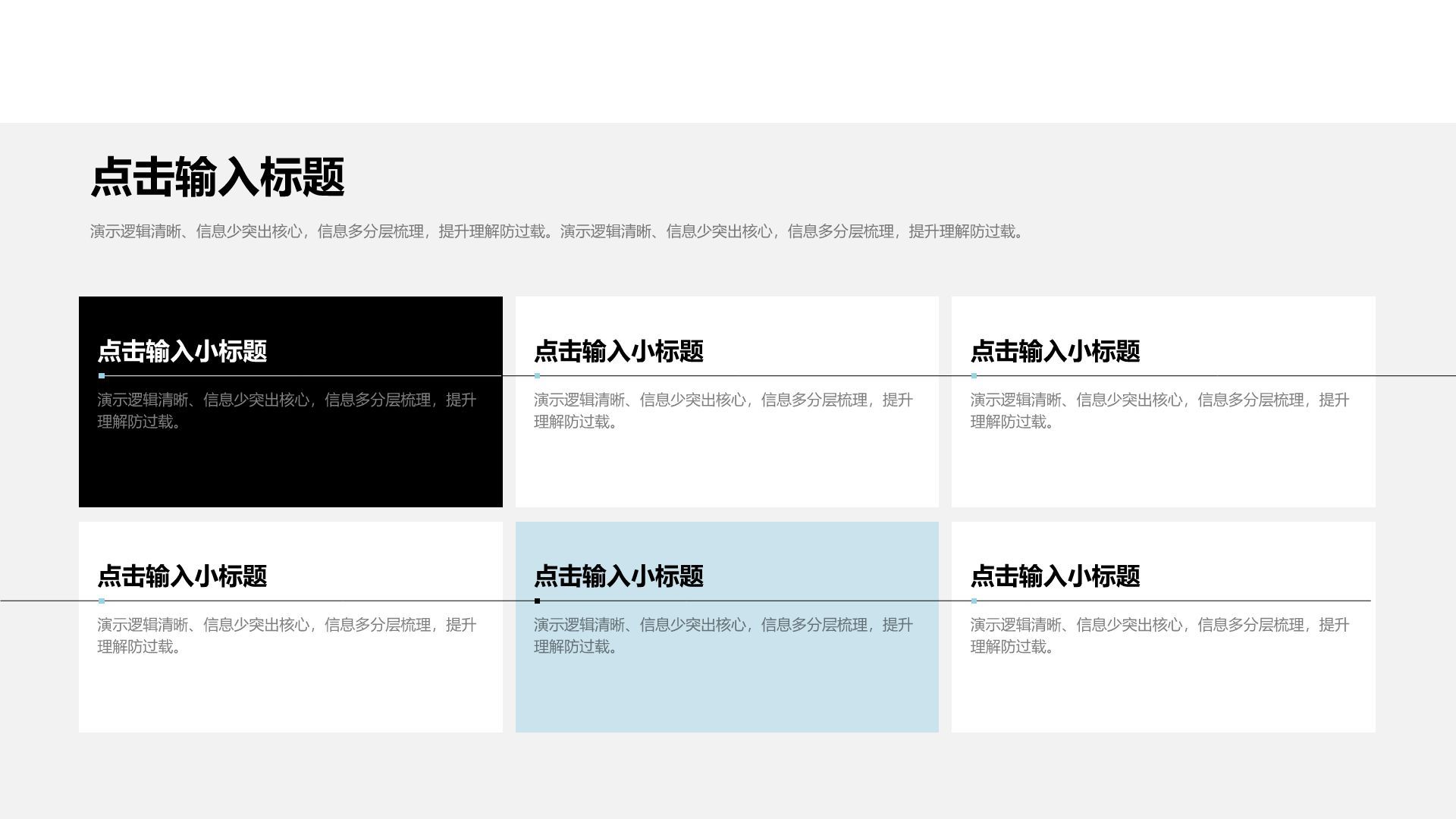Click the small blue square marker in black card
Screen dimensions: 1456x819
click(x=102, y=375)
